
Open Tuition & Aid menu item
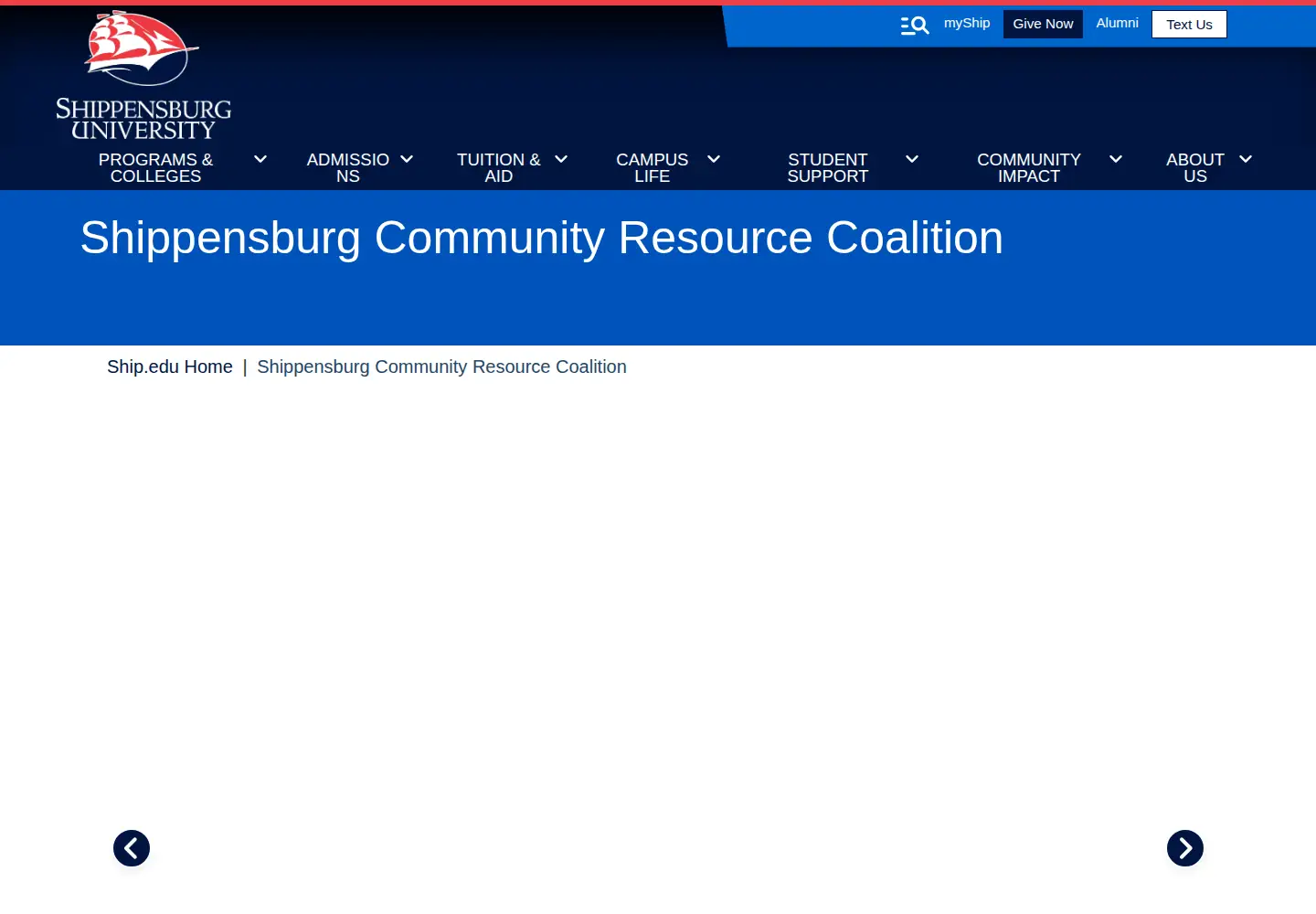(499, 168)
